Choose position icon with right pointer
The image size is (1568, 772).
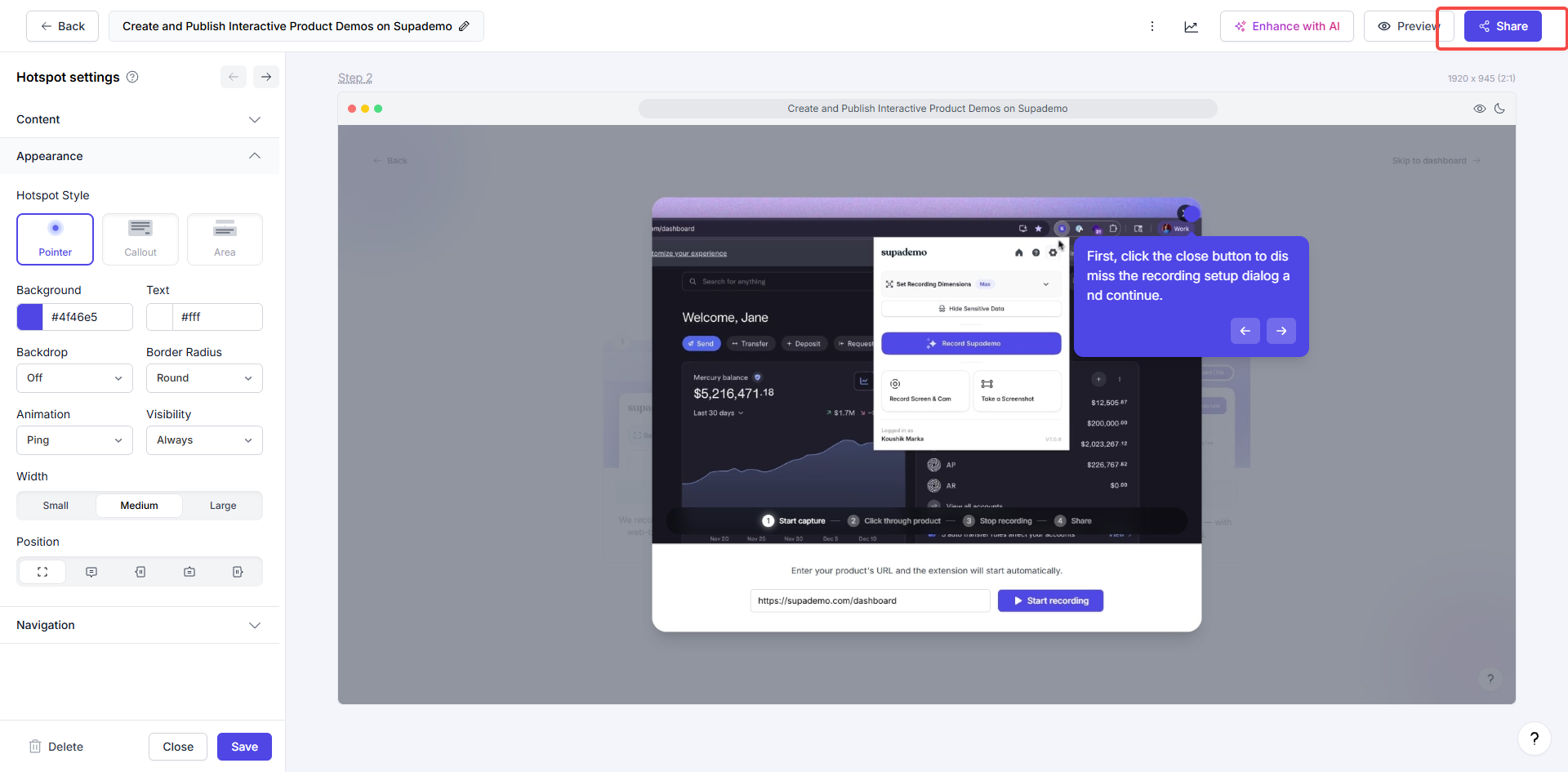[x=238, y=572]
